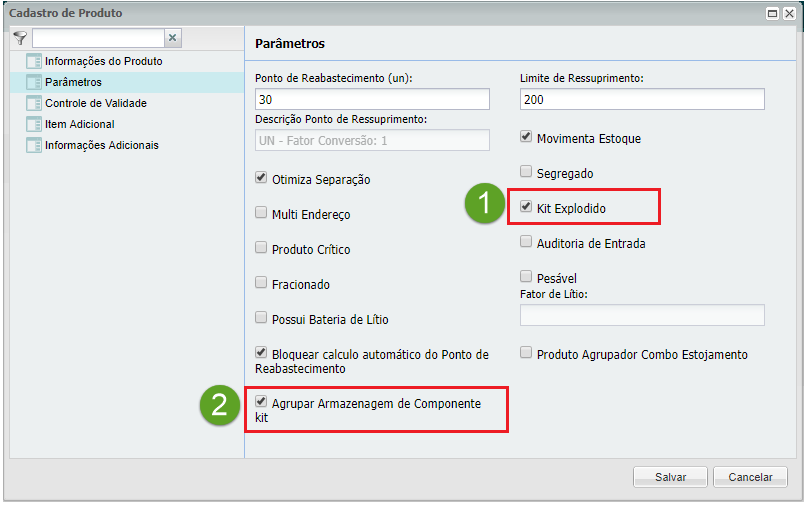Screen dimensions: 807x506
Task: Maximize the Cadastro de Produto dialog
Action: pos(773,14)
